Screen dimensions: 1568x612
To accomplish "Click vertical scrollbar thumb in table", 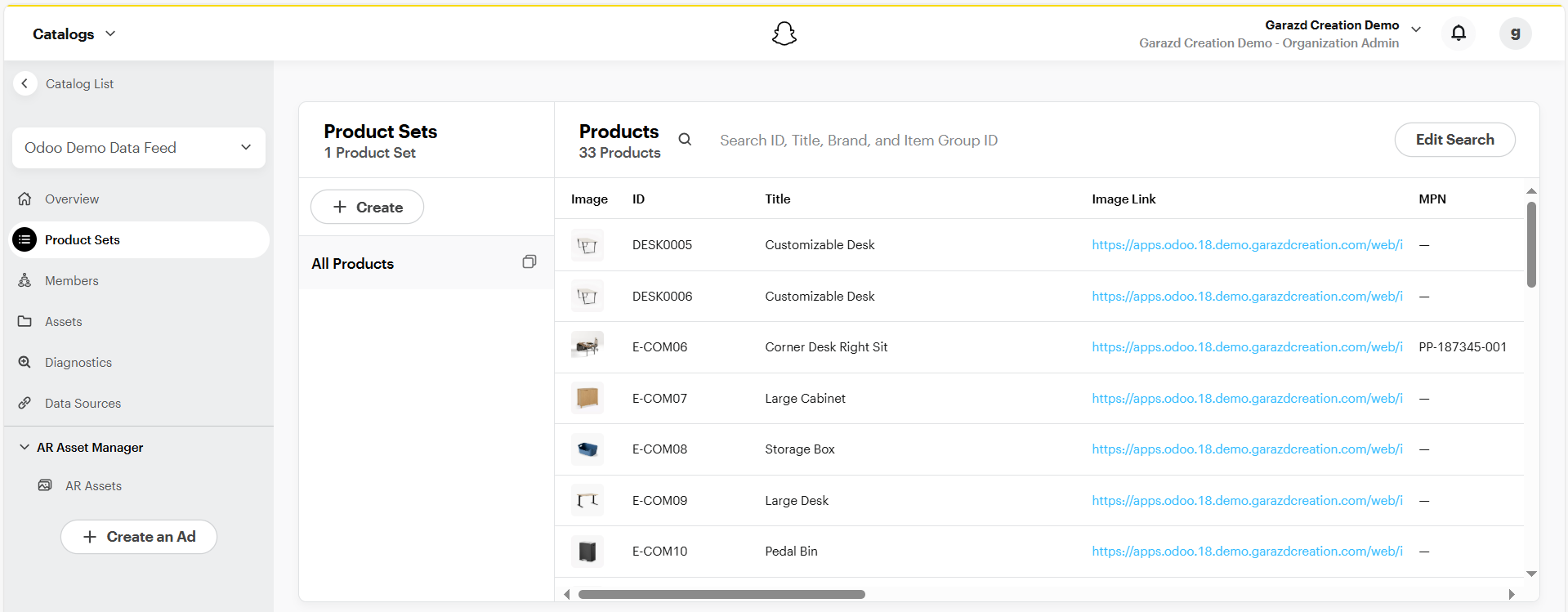I will tap(1531, 244).
